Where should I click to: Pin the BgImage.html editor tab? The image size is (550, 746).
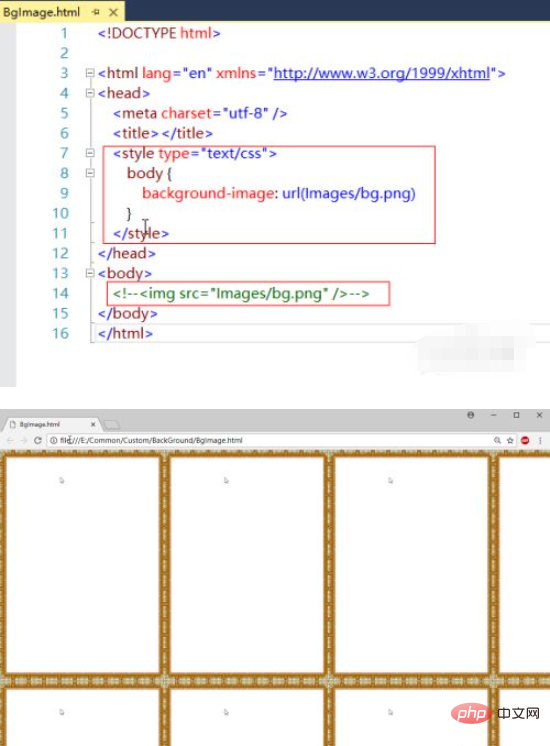tap(96, 12)
